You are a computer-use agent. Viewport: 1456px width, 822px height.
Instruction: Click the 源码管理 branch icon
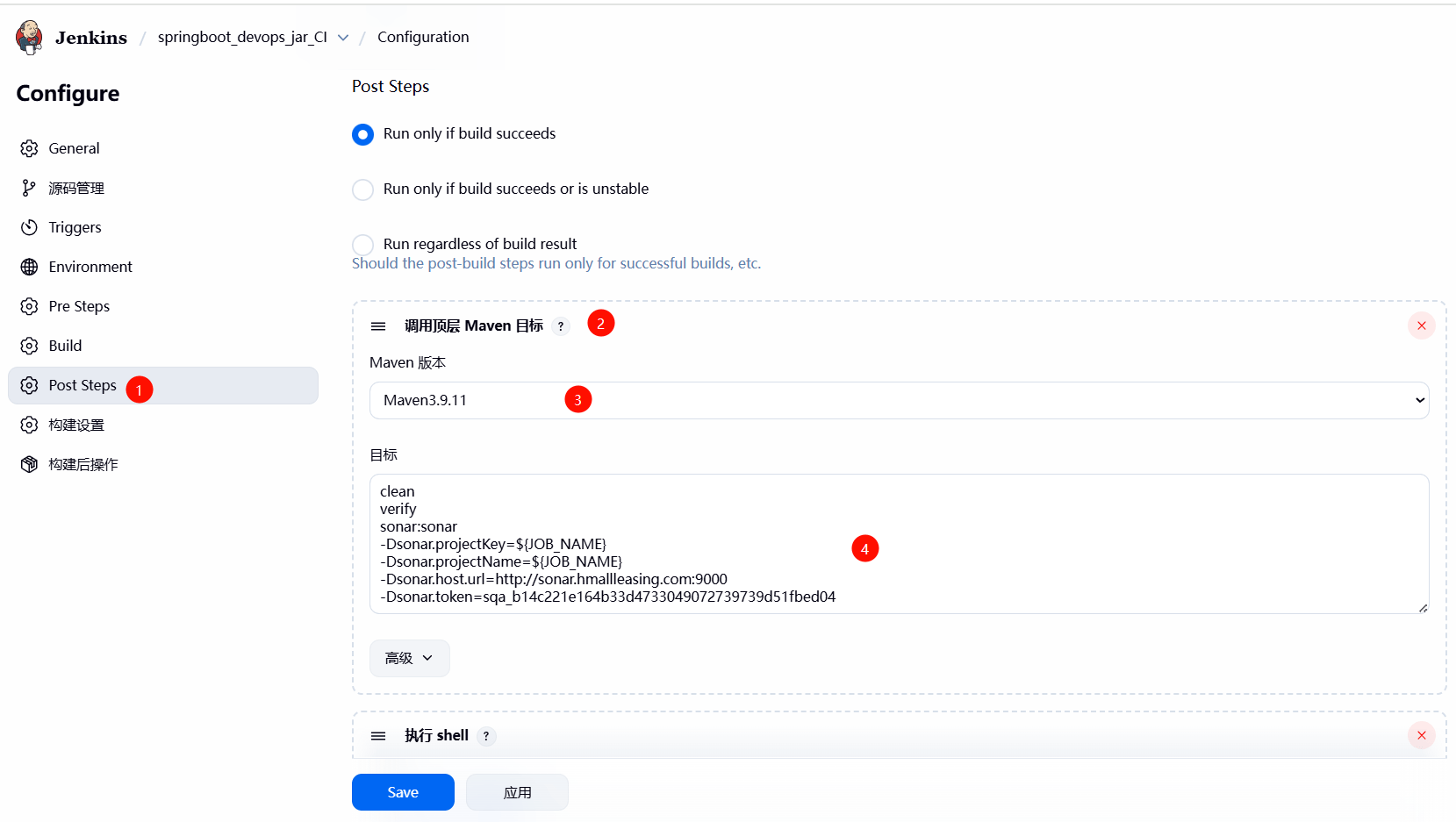29,188
